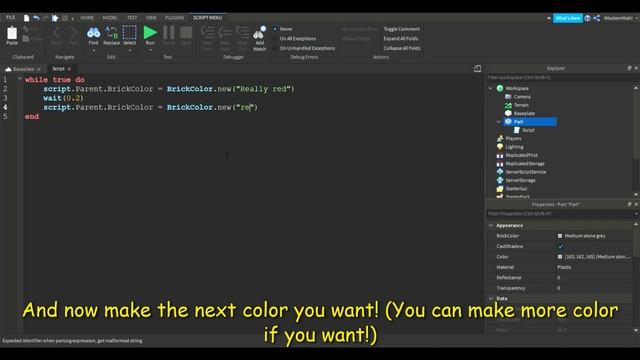Select ServerScriptService in the Explorer
Screen dimensions: 640x360
pos(525,172)
